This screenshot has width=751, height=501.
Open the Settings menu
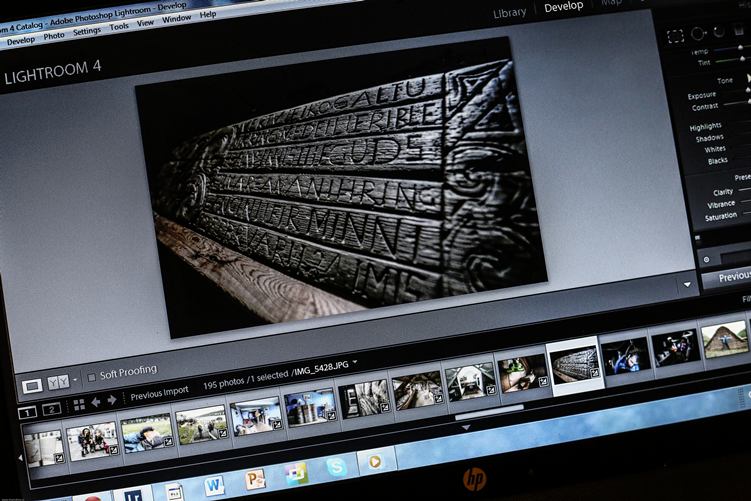(x=87, y=31)
